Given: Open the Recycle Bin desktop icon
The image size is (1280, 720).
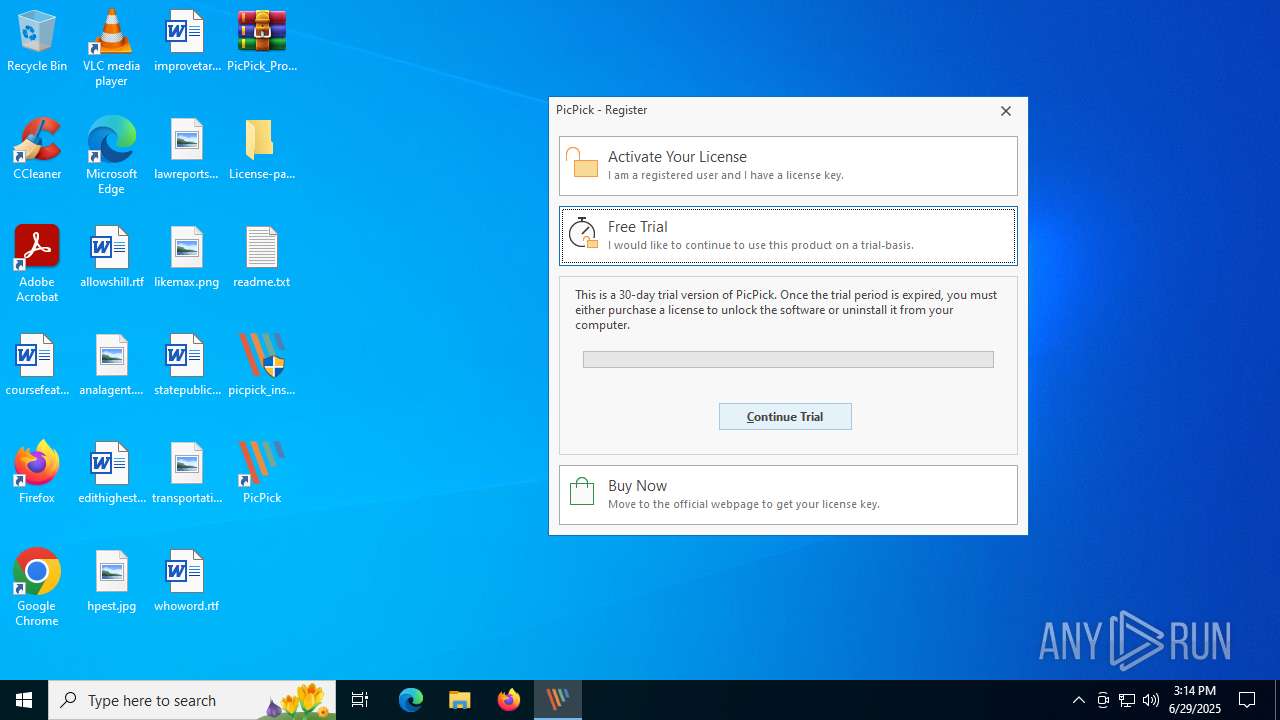Looking at the screenshot, I should coord(37,42).
